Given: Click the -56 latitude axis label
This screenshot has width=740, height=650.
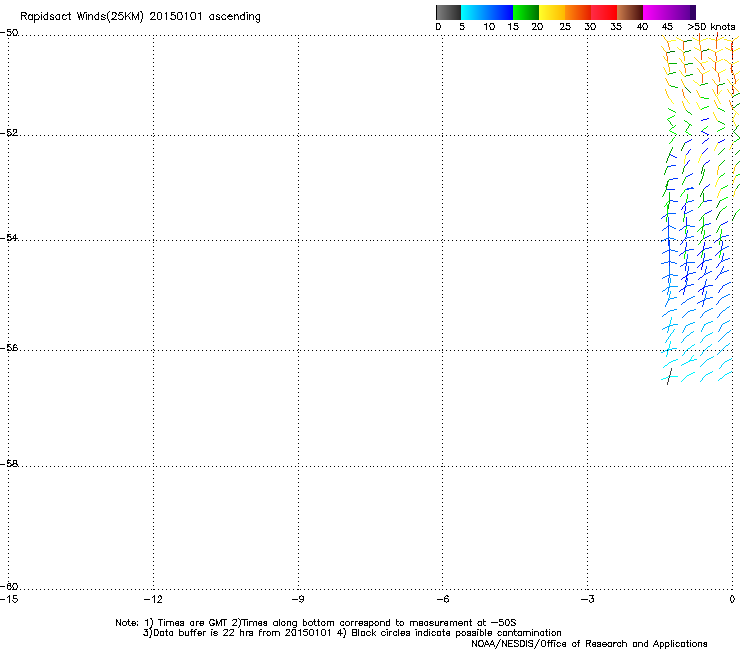Looking at the screenshot, I should pos(9,347).
